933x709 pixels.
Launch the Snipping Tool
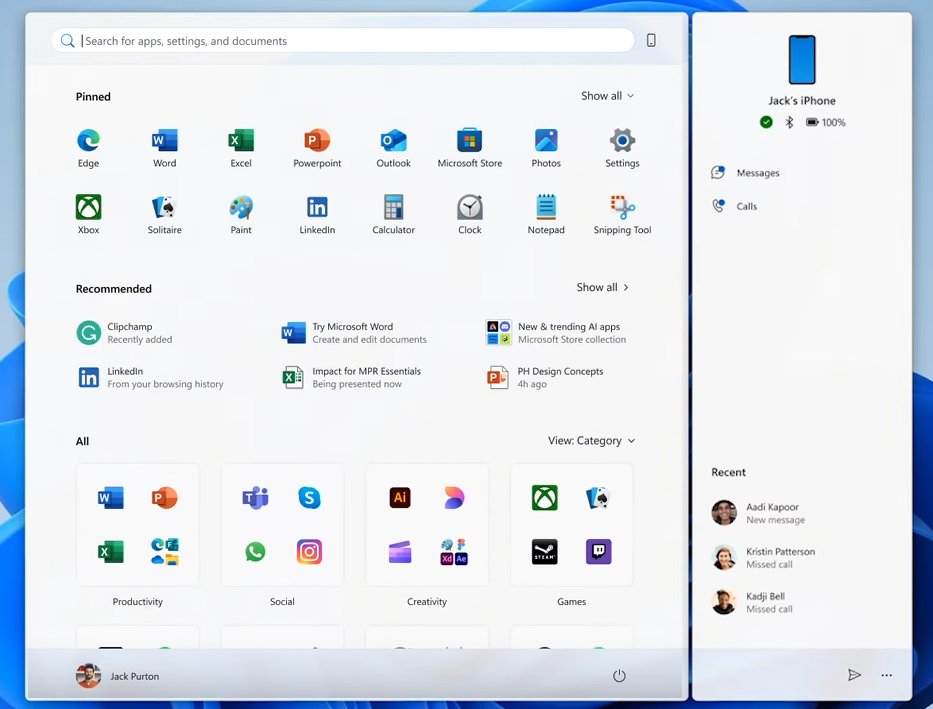point(622,214)
